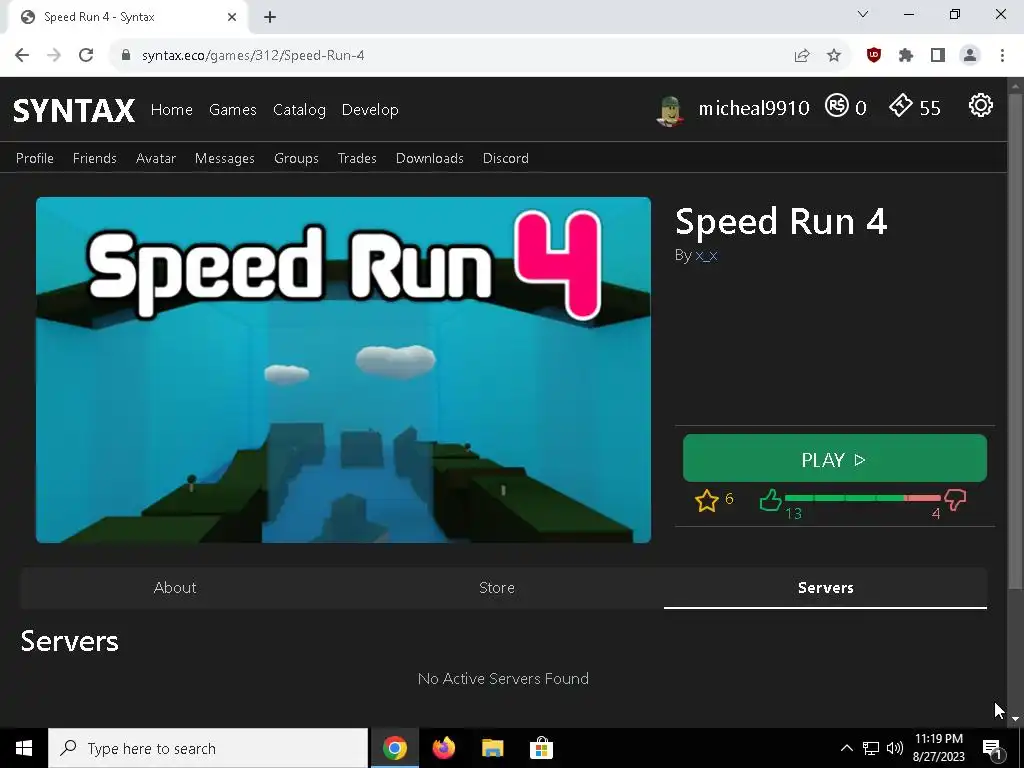Favorite the game with the star icon

[x=707, y=501]
